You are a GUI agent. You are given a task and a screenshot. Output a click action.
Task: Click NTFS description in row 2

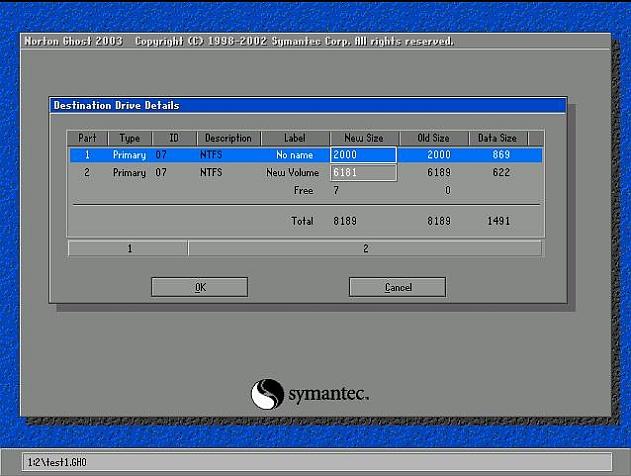click(x=211, y=173)
